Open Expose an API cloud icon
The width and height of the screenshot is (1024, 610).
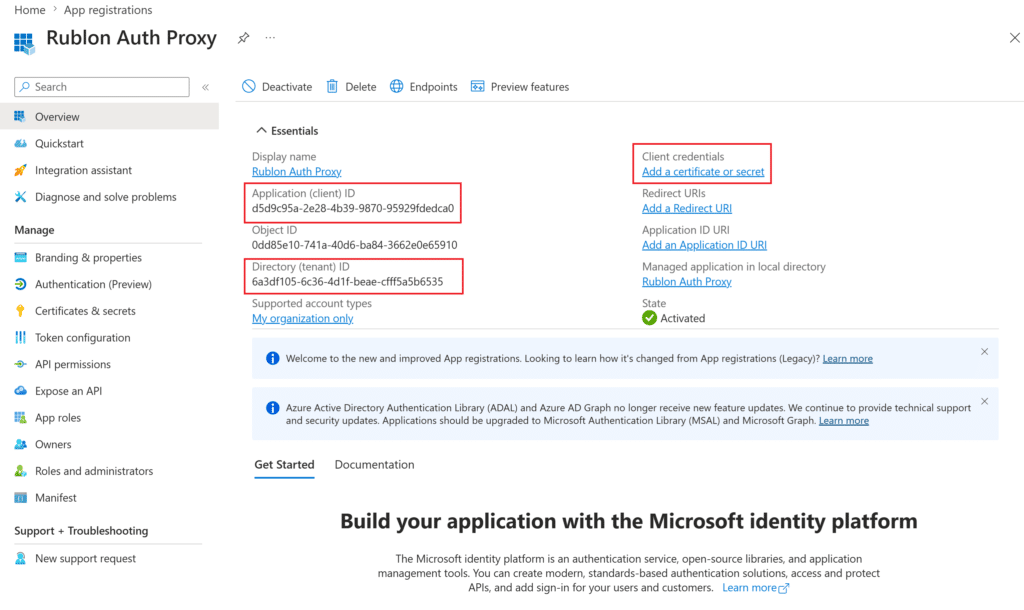(x=20, y=391)
